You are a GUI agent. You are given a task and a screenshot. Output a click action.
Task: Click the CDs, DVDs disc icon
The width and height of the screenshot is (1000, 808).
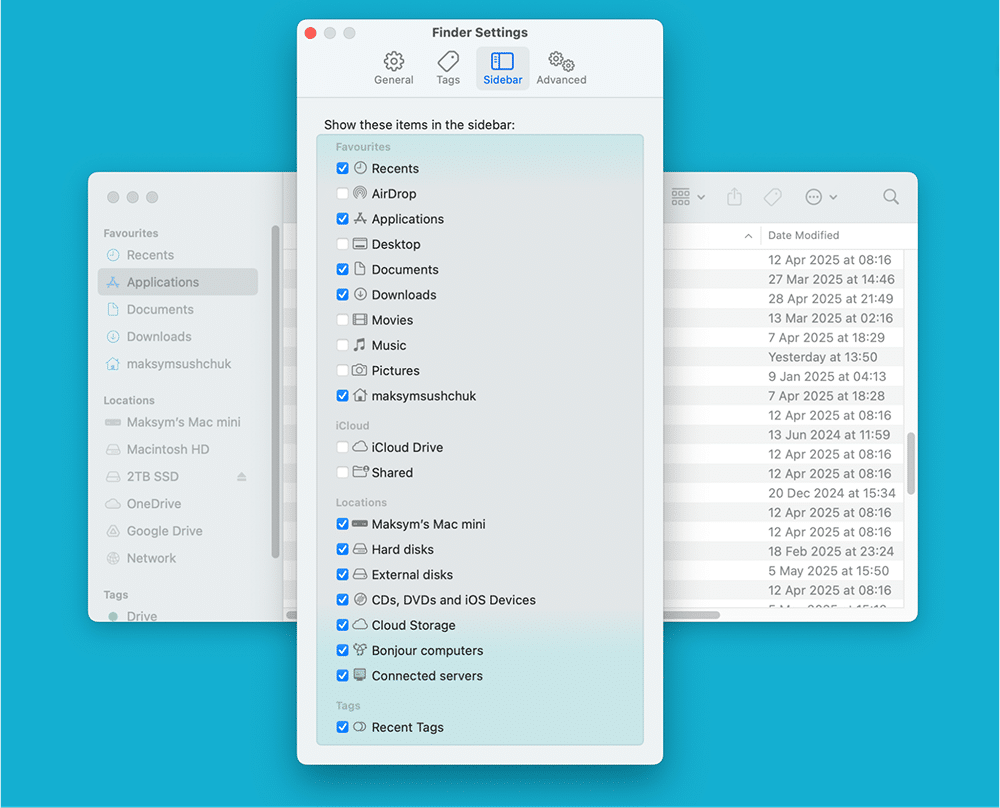point(360,599)
